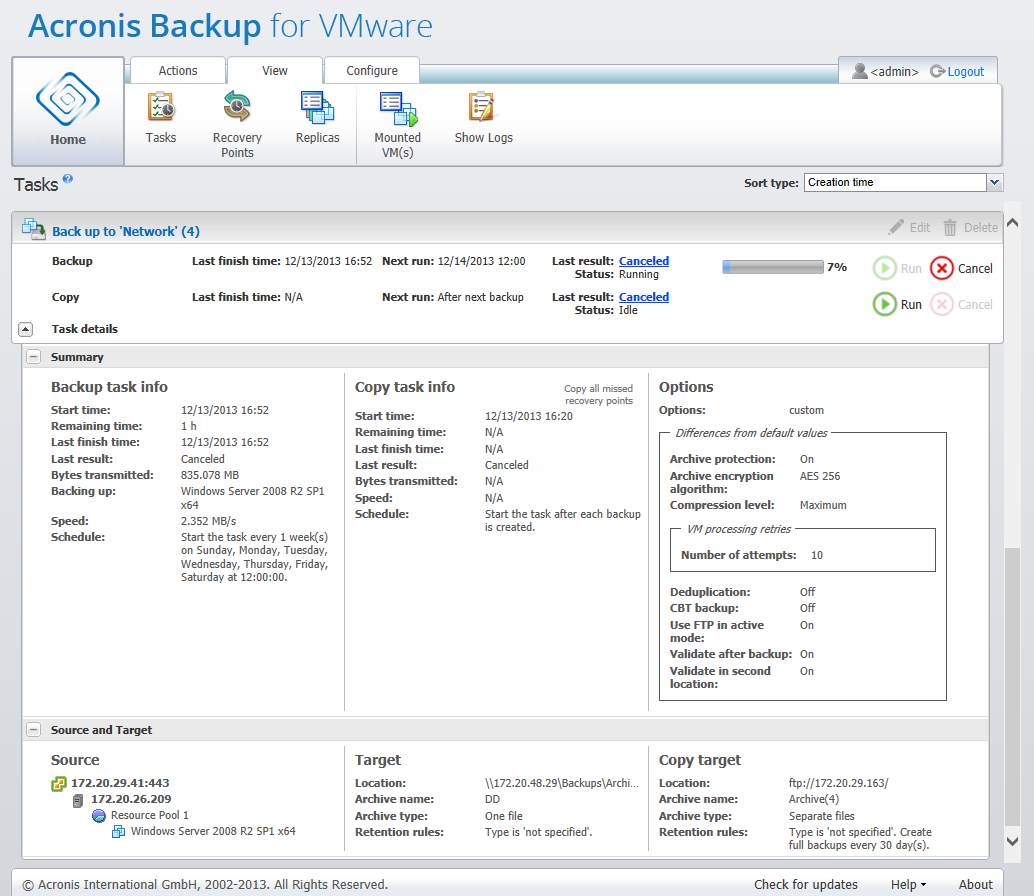Click the Sort type dropdown arrow
The width and height of the screenshot is (1034, 896).
pos(994,183)
